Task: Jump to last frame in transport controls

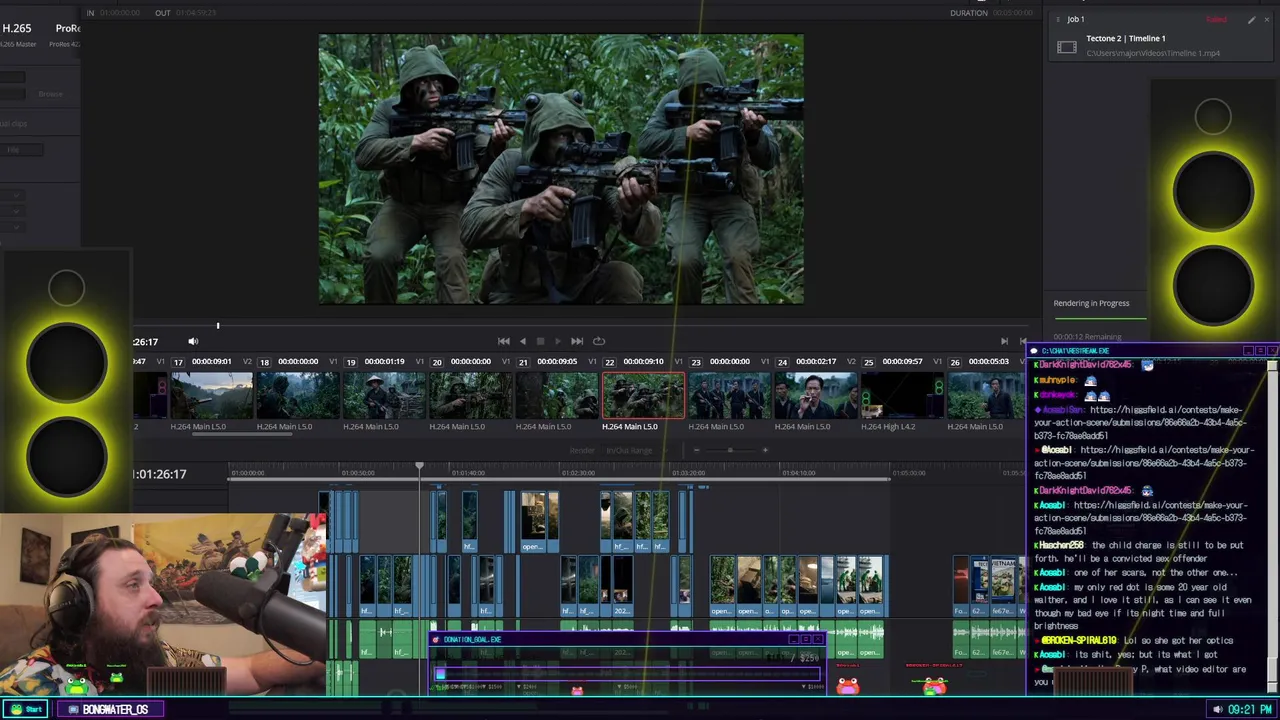Action: 577,341
